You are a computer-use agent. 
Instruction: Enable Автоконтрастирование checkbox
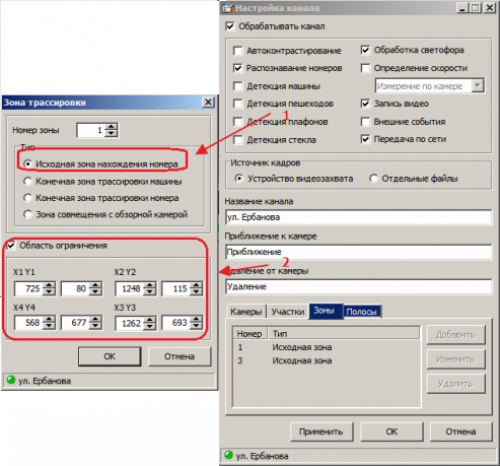coord(238,51)
